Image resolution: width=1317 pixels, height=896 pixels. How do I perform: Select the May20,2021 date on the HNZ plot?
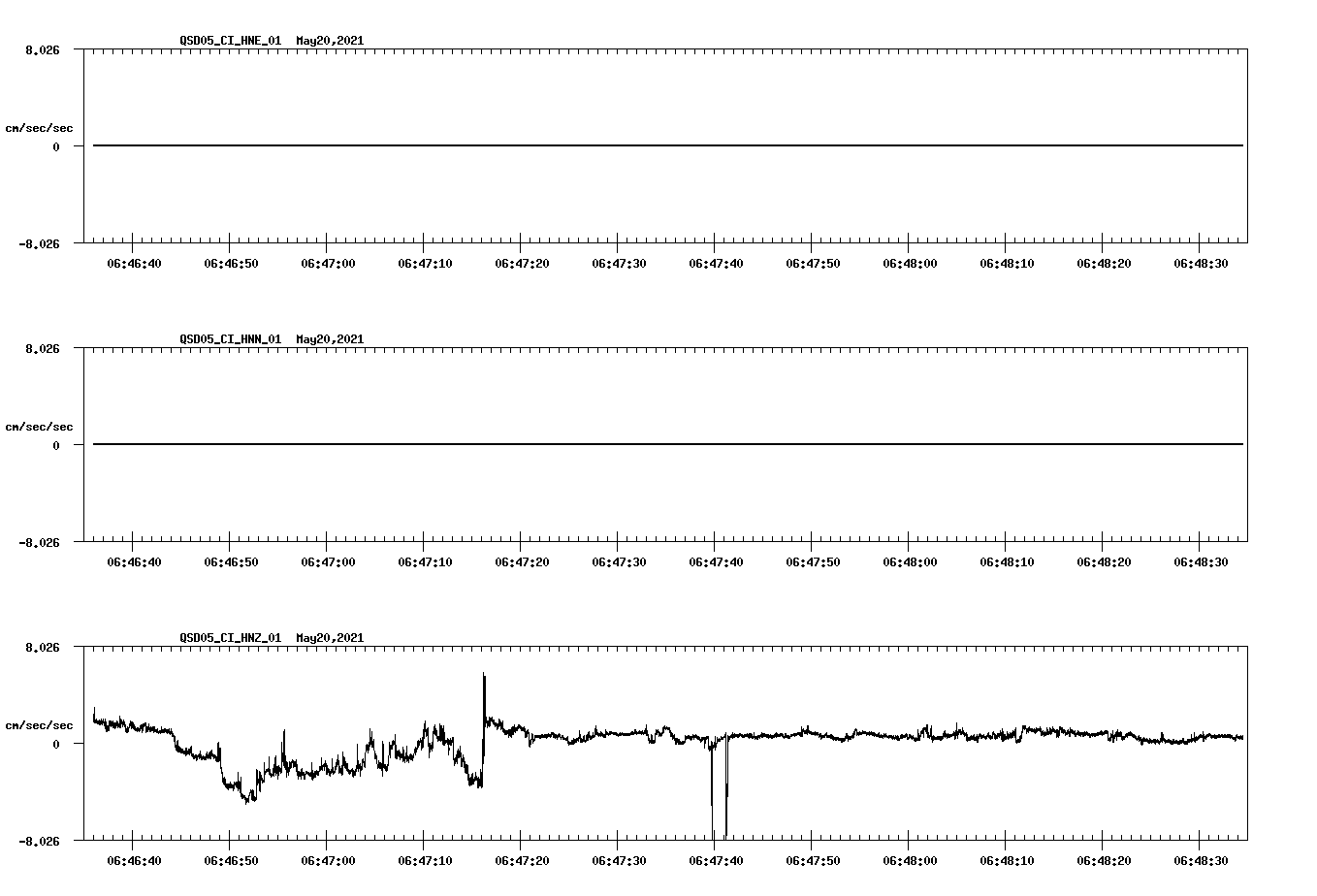(329, 638)
